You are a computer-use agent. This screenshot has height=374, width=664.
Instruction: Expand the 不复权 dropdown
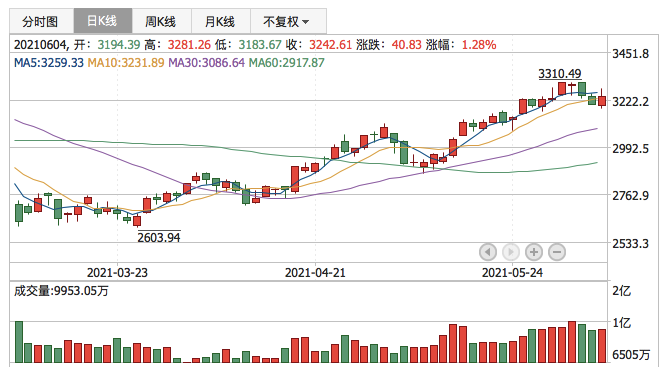(288, 21)
